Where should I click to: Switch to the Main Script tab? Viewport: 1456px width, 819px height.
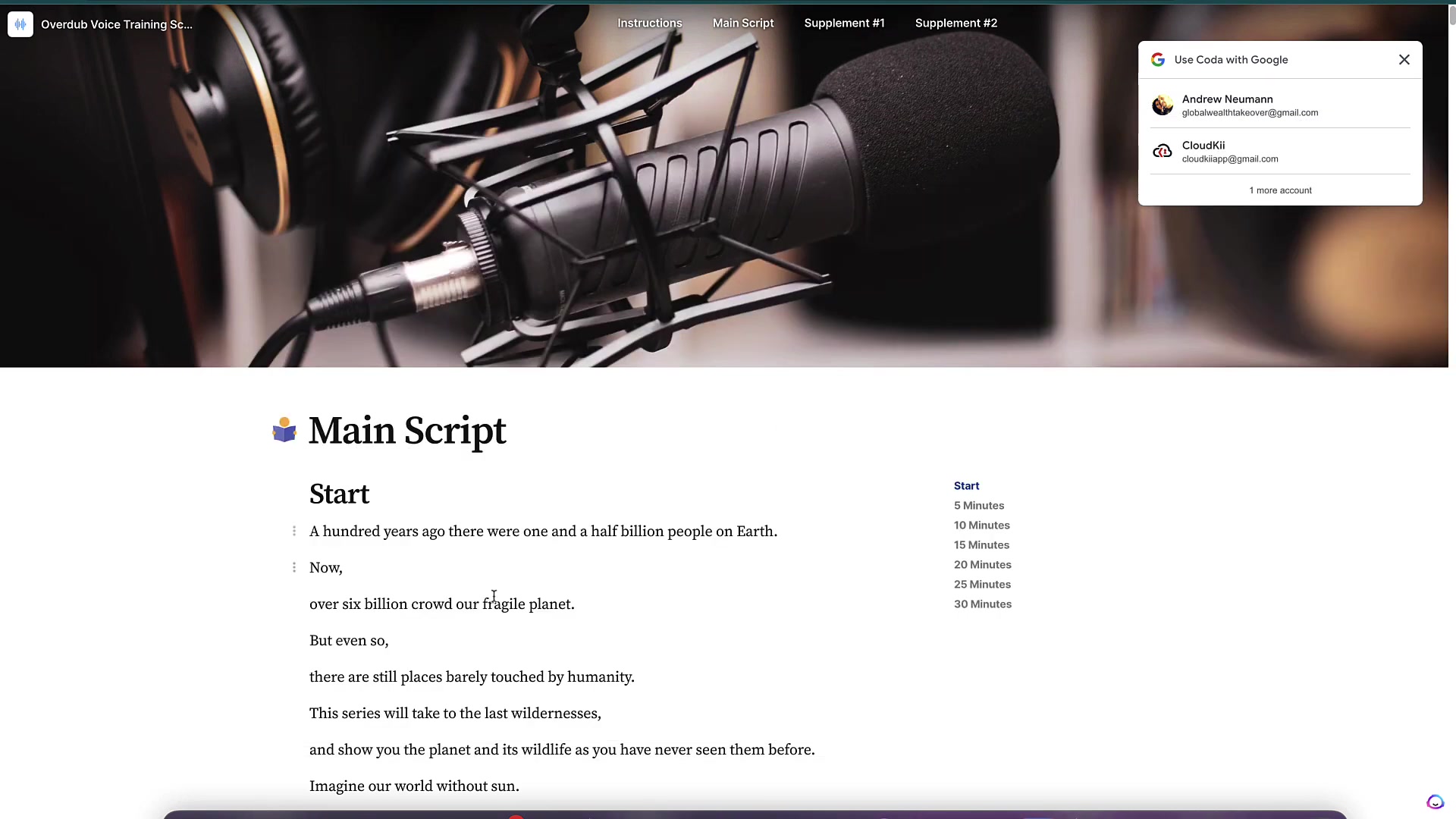743,24
